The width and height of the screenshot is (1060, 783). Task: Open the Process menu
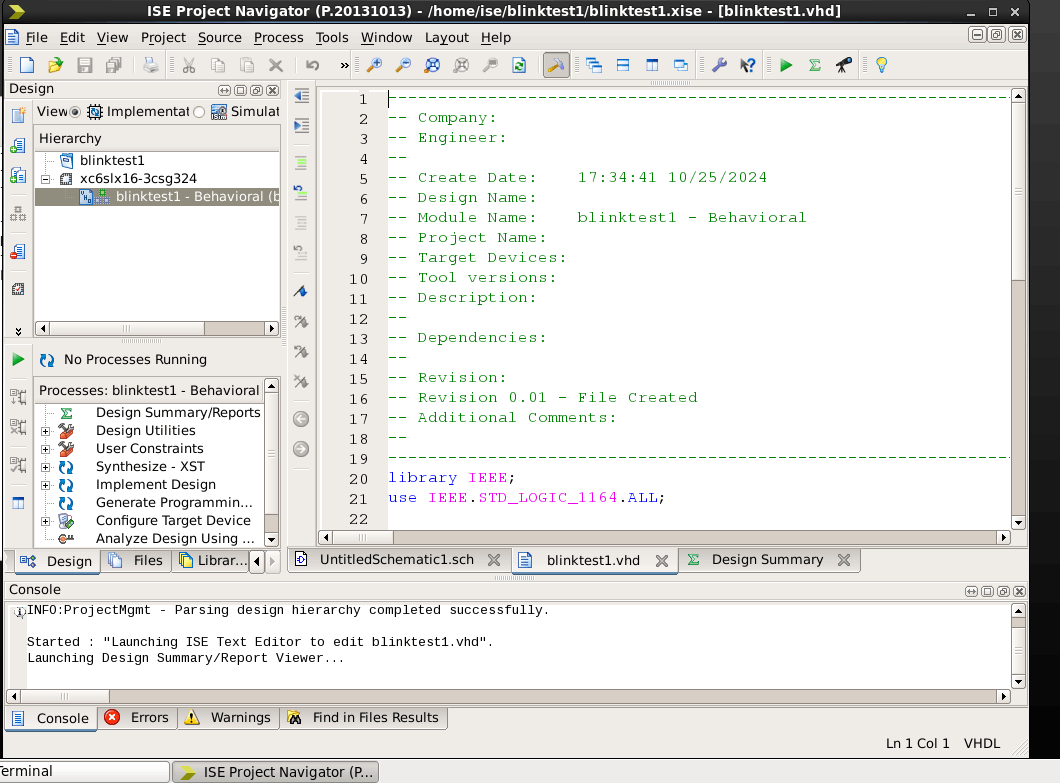(278, 37)
